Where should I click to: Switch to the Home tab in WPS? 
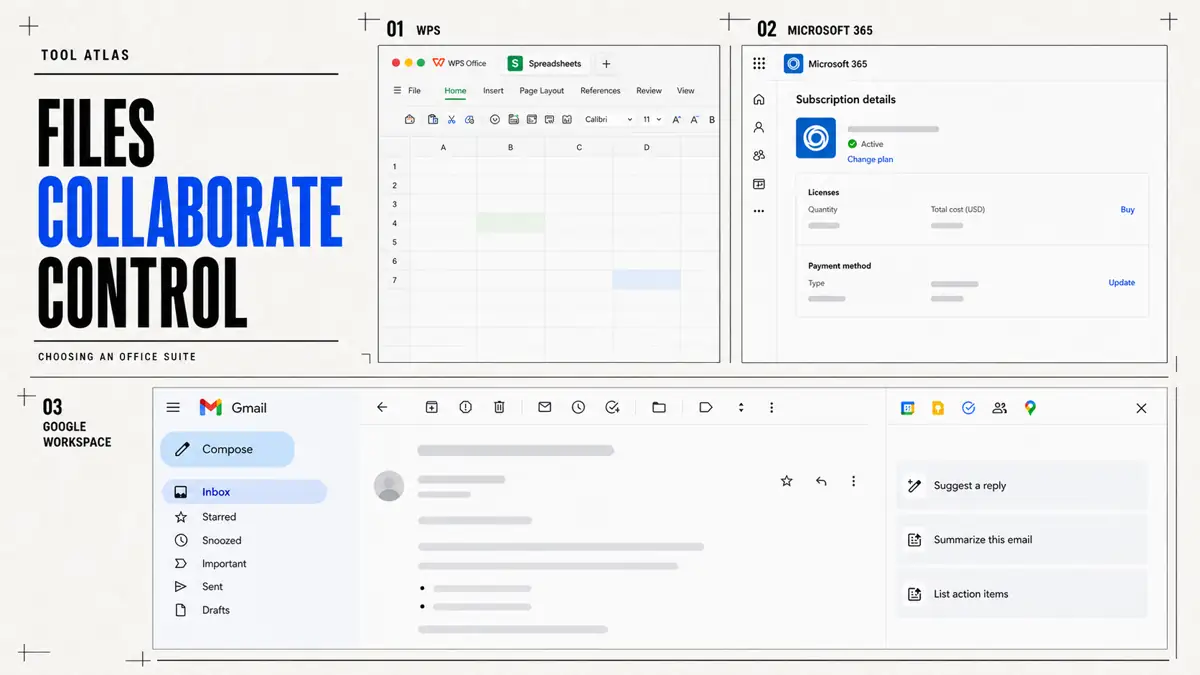455,90
